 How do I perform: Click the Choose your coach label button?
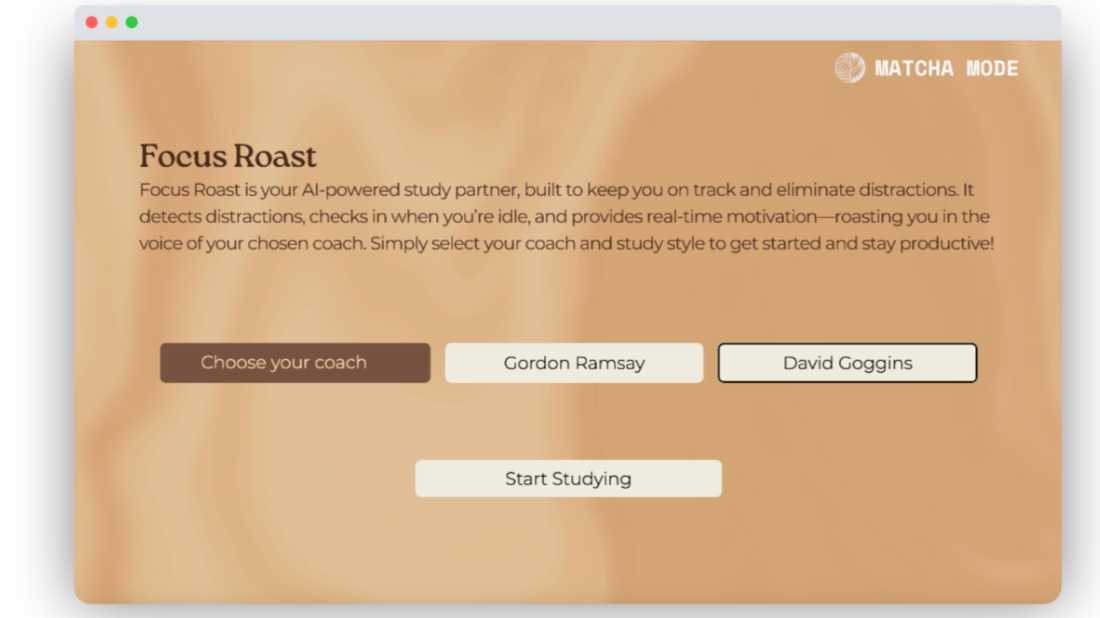(295, 363)
